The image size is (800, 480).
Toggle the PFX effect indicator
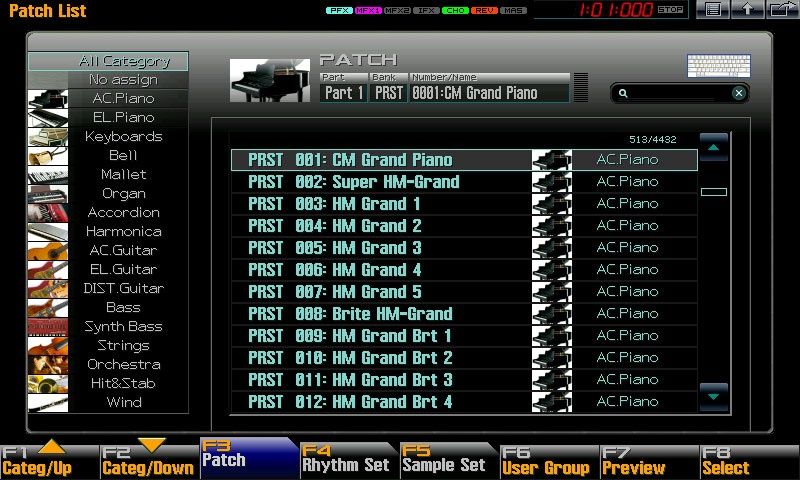click(x=339, y=10)
